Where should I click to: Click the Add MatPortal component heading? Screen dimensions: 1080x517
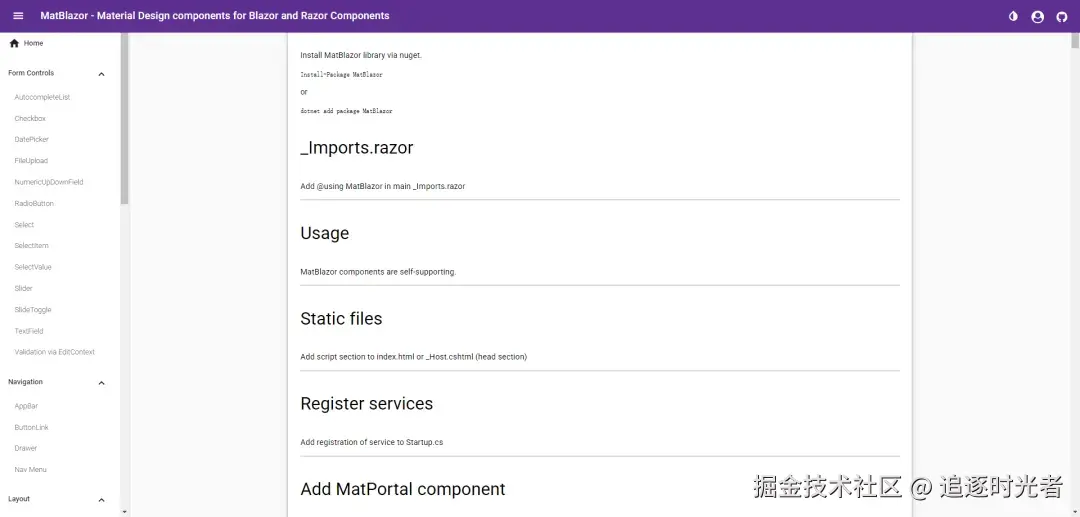(x=403, y=489)
